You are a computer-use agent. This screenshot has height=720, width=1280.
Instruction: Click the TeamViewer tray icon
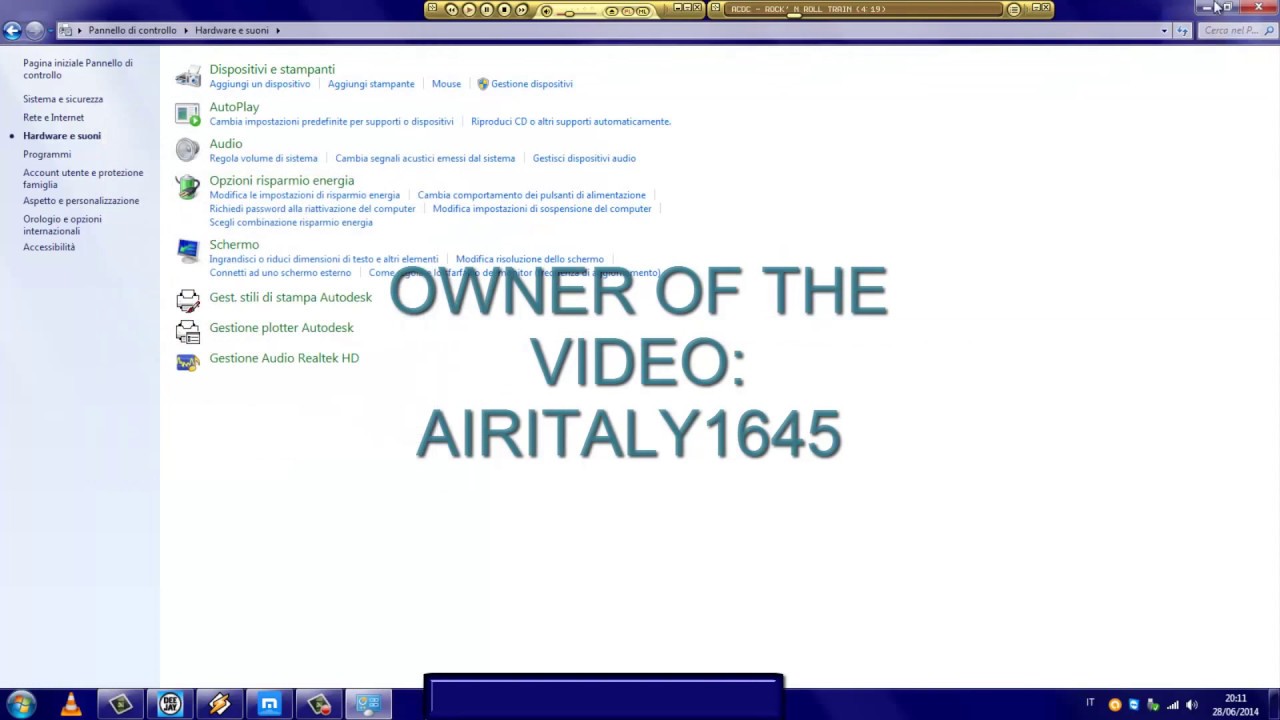pos(1134,705)
